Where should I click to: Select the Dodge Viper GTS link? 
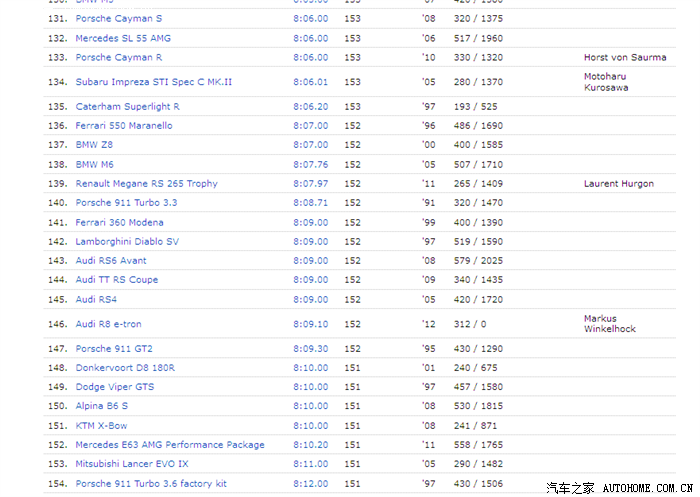click(115, 387)
